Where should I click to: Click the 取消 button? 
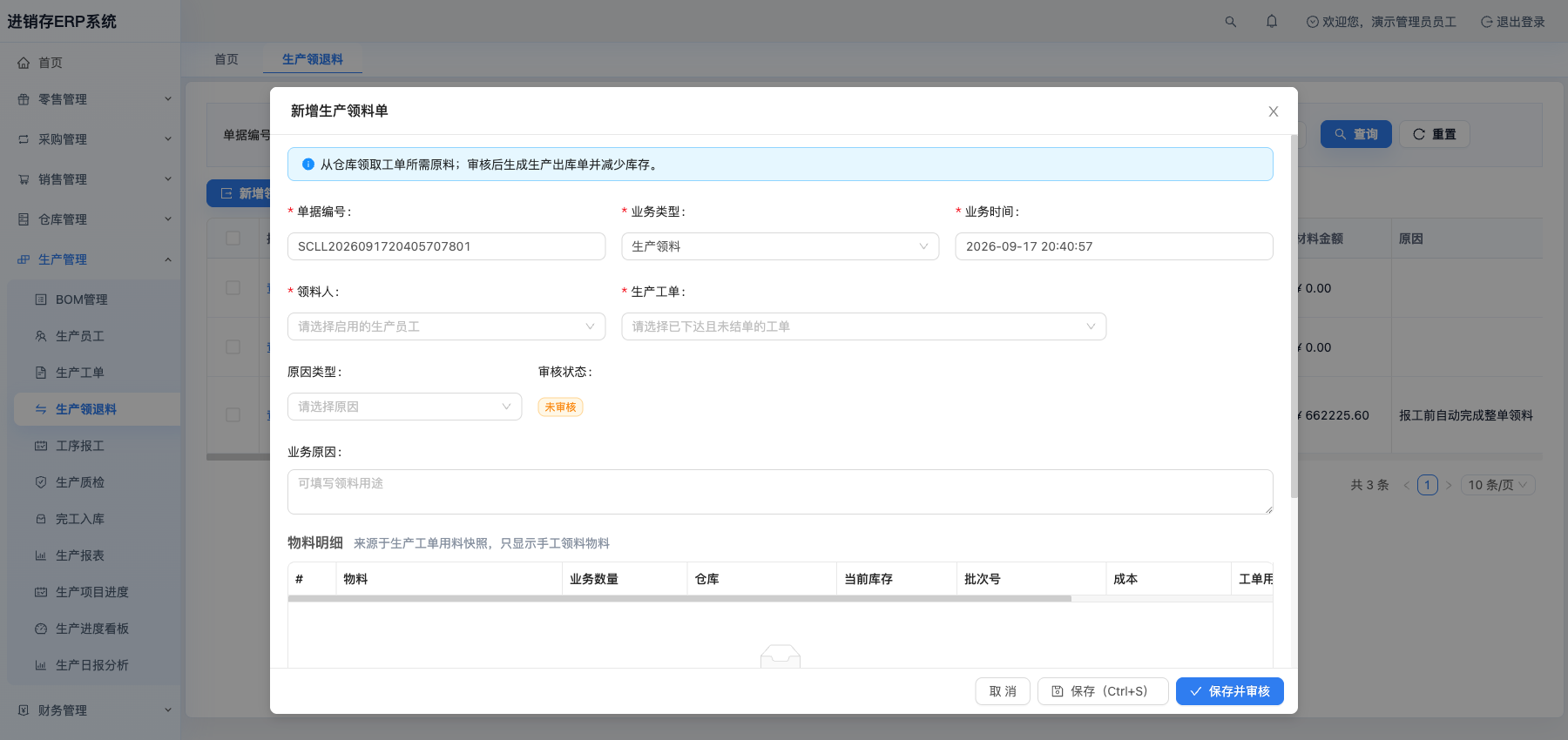(x=1003, y=691)
